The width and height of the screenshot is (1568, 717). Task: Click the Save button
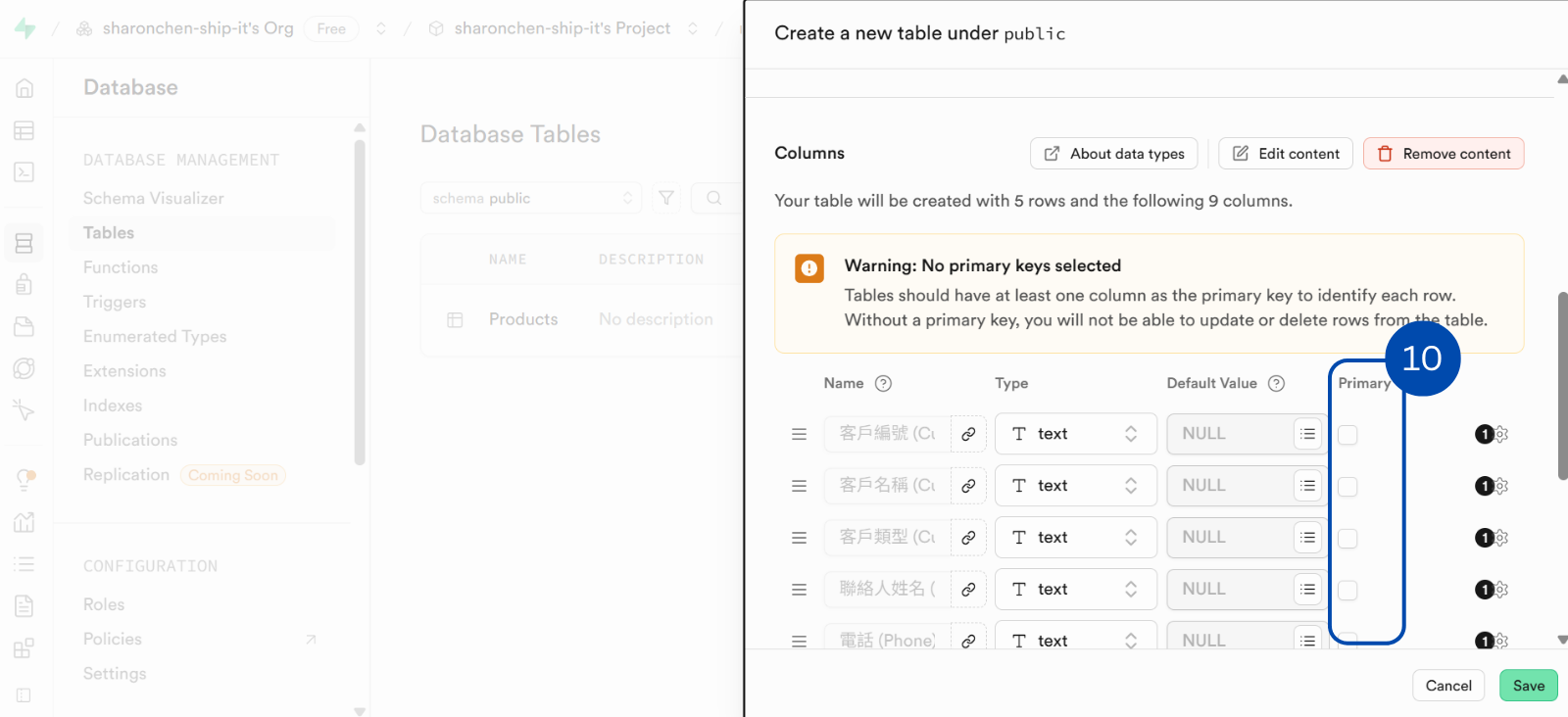point(1527,686)
